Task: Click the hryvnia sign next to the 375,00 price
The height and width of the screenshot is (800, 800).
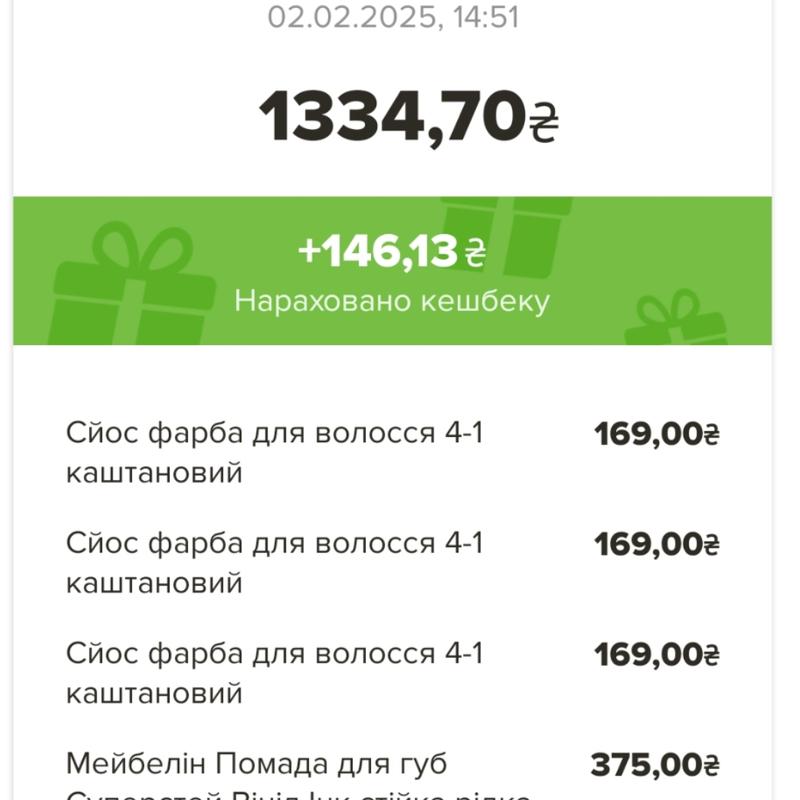Action: (x=711, y=767)
